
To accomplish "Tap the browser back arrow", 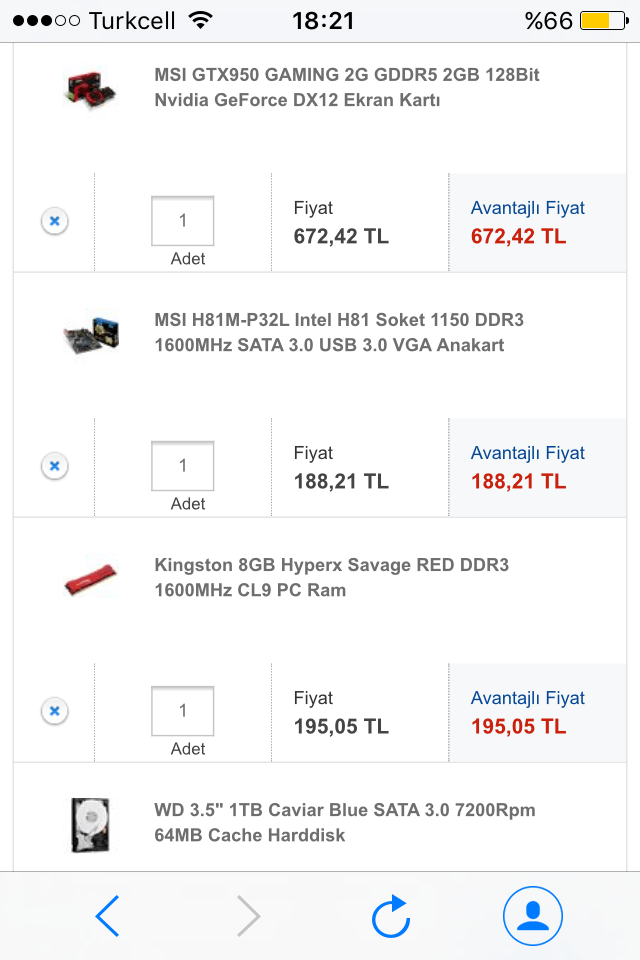I will click(x=108, y=916).
